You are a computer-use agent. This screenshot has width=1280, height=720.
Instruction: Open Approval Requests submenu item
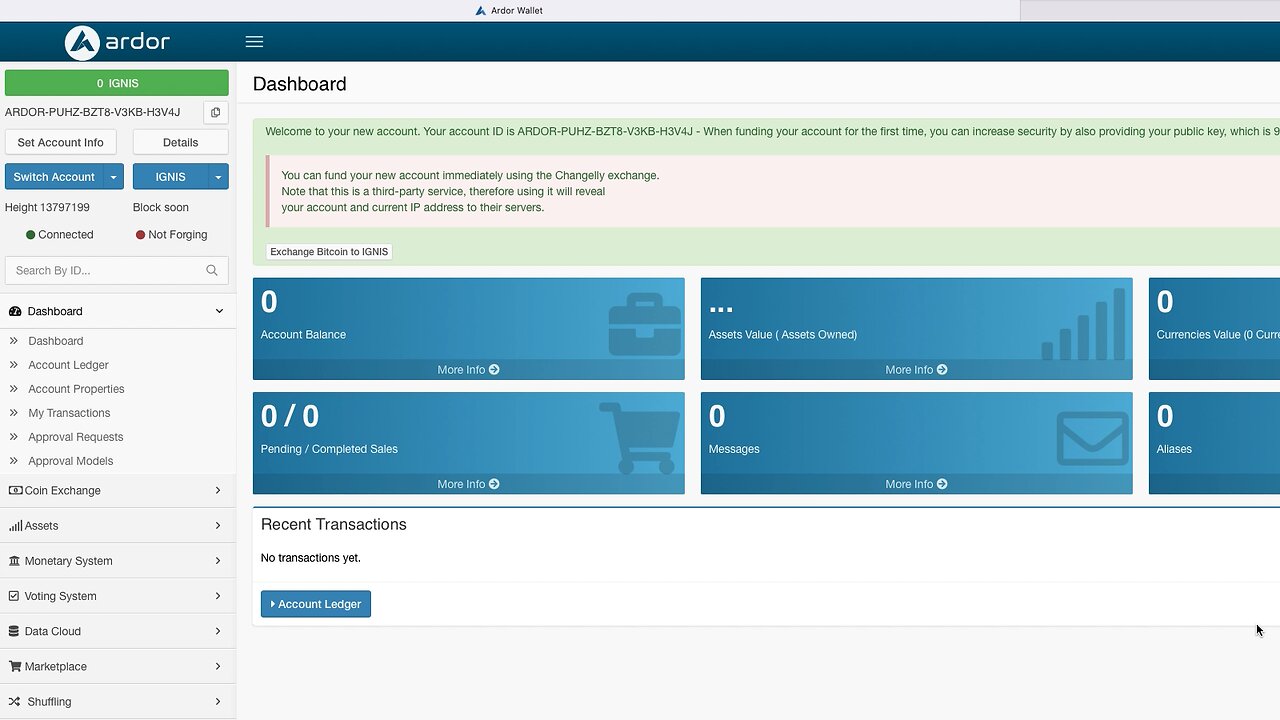(x=75, y=437)
